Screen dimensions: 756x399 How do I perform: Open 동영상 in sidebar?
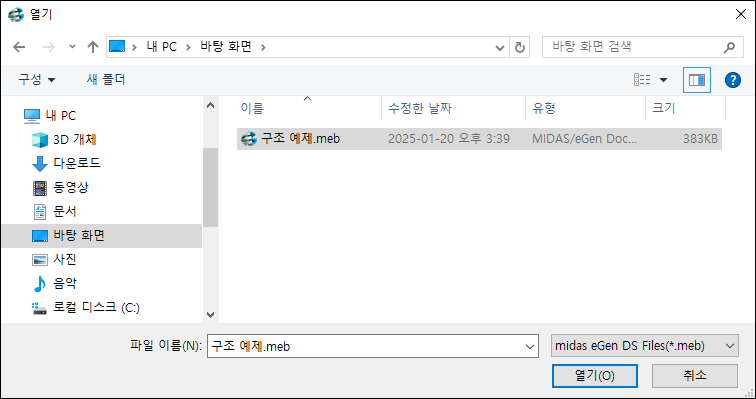[60, 187]
